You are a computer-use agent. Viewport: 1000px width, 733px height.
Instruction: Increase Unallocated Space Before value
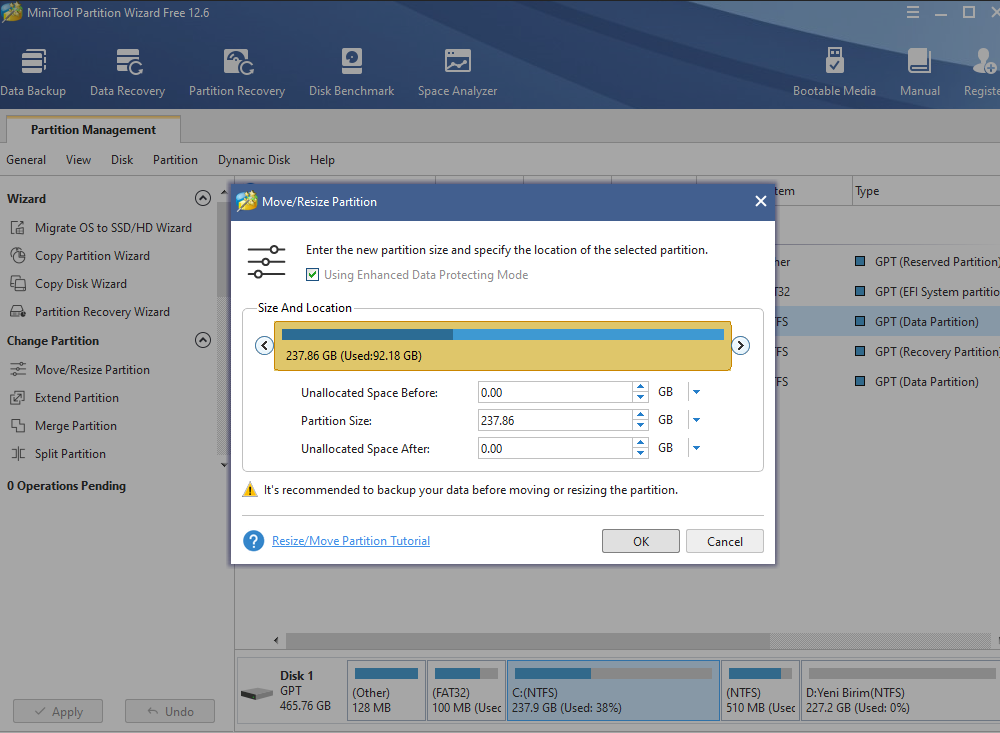pos(640,387)
